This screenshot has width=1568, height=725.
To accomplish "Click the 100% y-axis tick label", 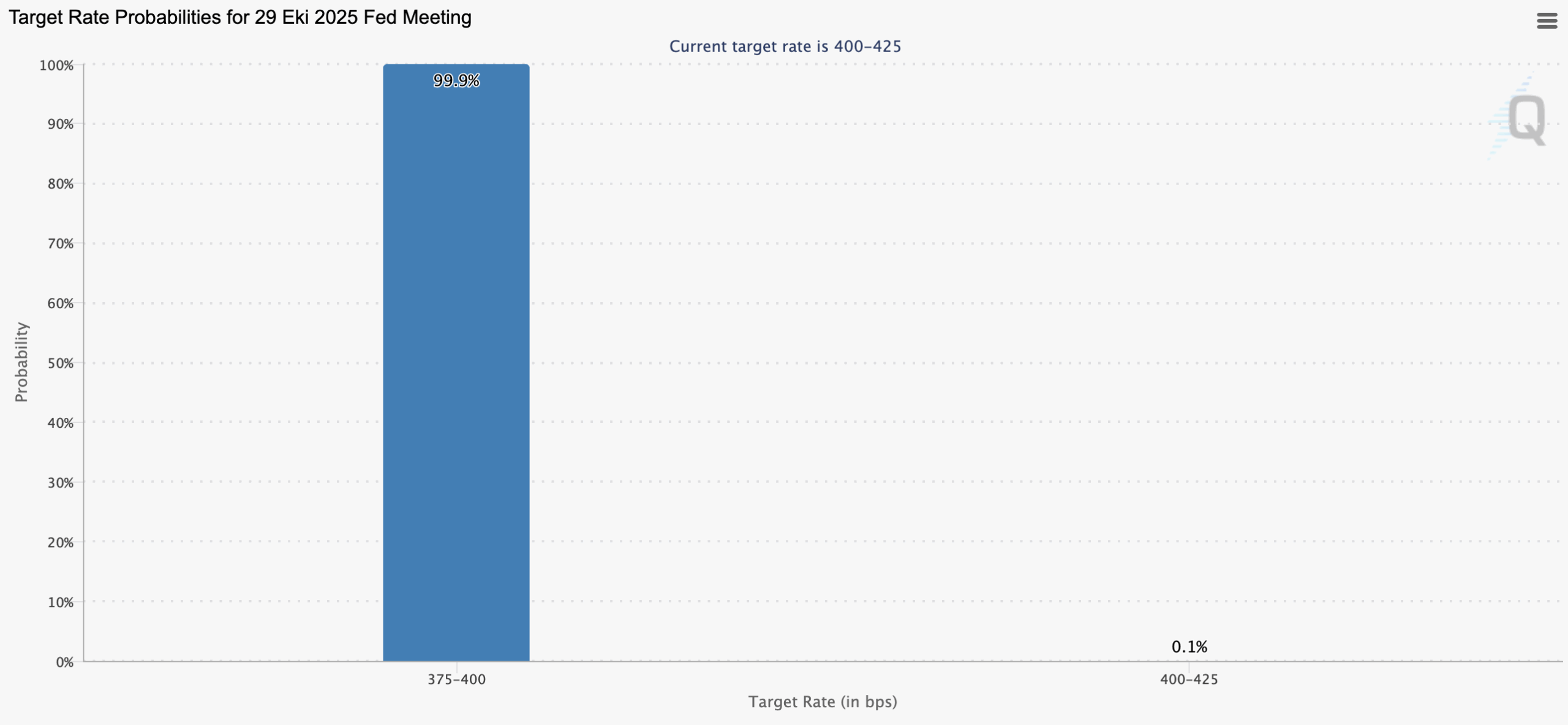I will tap(56, 66).
